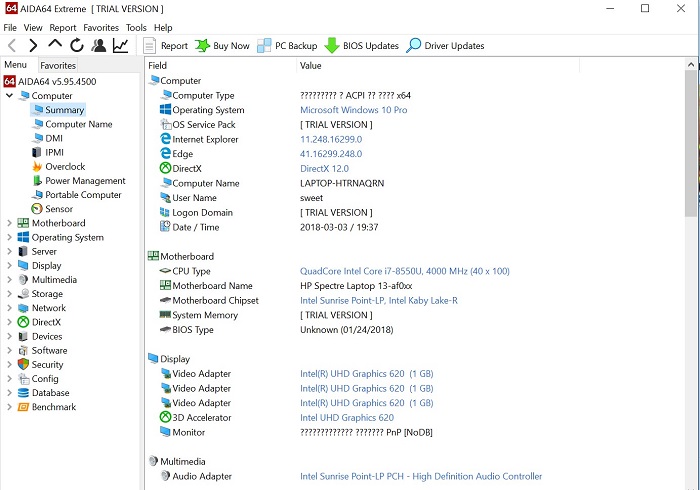Expand the Motherboard tree node
Image resolution: width=700 pixels, height=490 pixels.
click(x=9, y=223)
